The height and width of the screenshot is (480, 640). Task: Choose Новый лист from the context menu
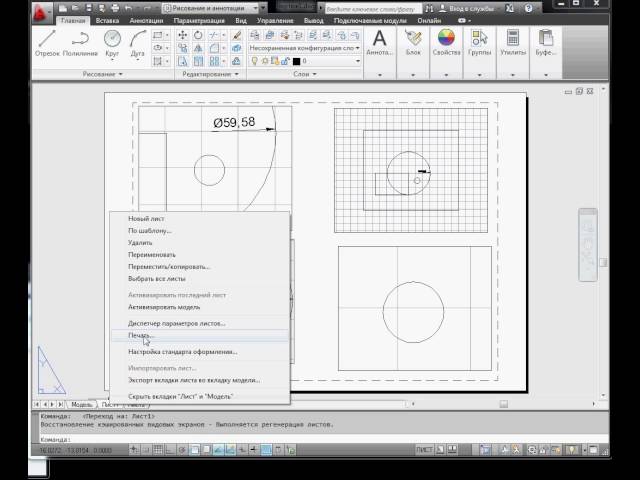(146, 218)
